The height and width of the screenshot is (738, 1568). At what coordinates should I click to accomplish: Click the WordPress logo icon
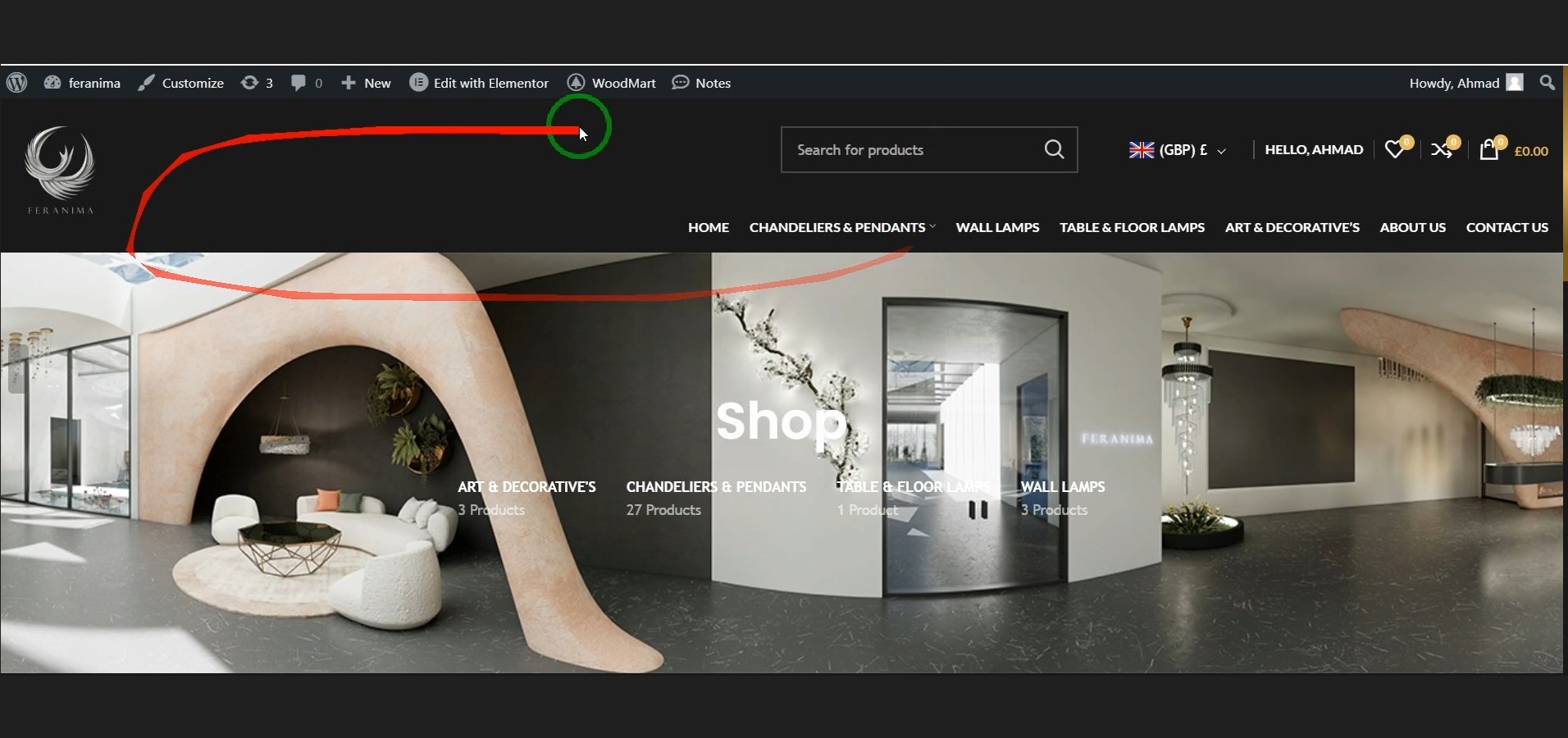pyautogui.click(x=16, y=83)
